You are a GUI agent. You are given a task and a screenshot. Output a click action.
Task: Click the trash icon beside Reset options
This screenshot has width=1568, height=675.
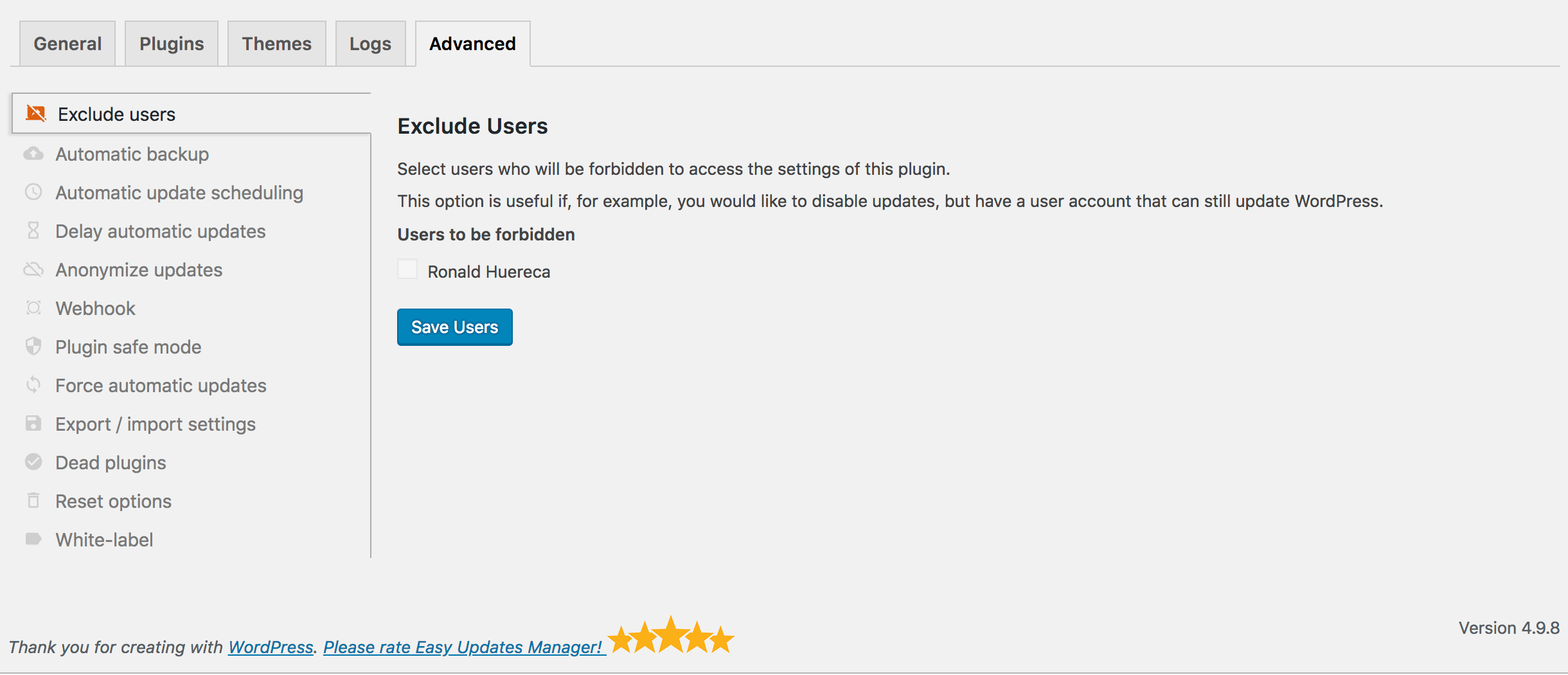(33, 500)
